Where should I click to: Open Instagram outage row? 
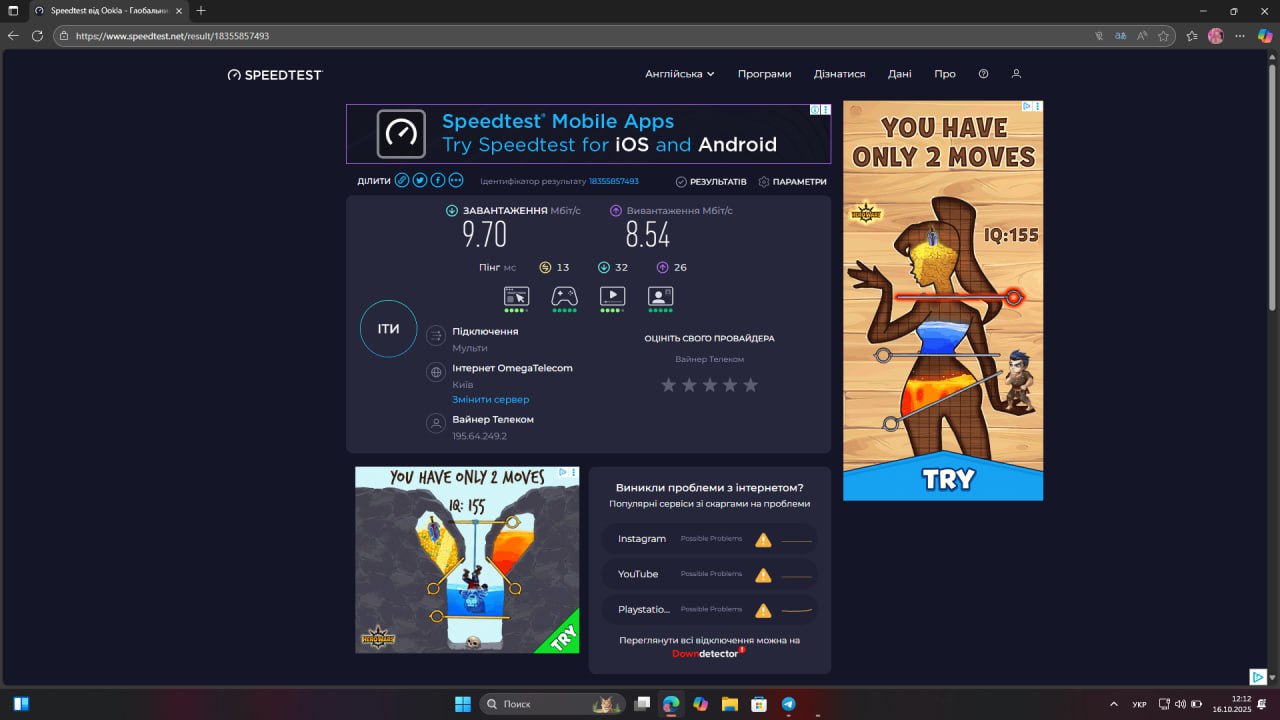point(710,539)
